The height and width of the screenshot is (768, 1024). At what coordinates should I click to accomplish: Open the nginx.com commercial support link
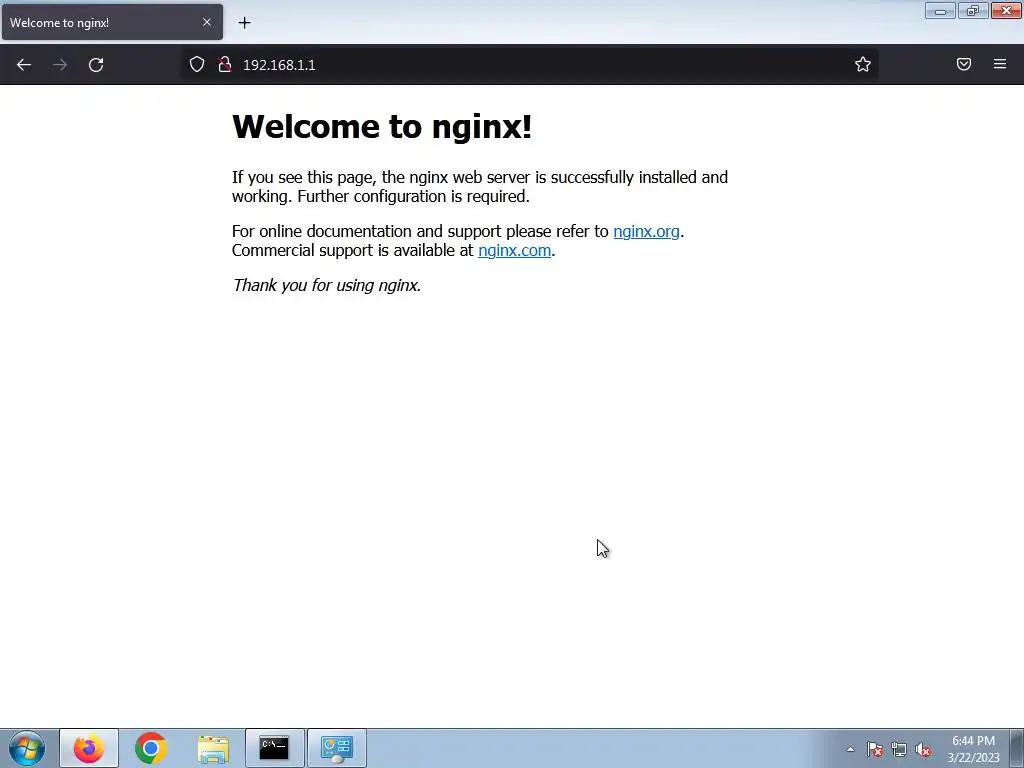point(514,250)
